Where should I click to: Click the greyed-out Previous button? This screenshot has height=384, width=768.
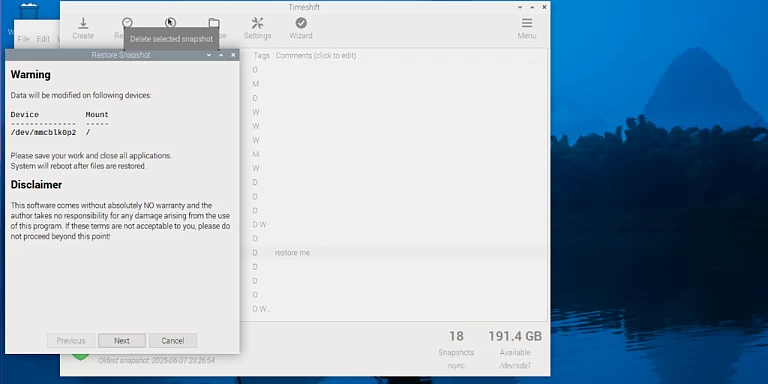click(x=71, y=341)
